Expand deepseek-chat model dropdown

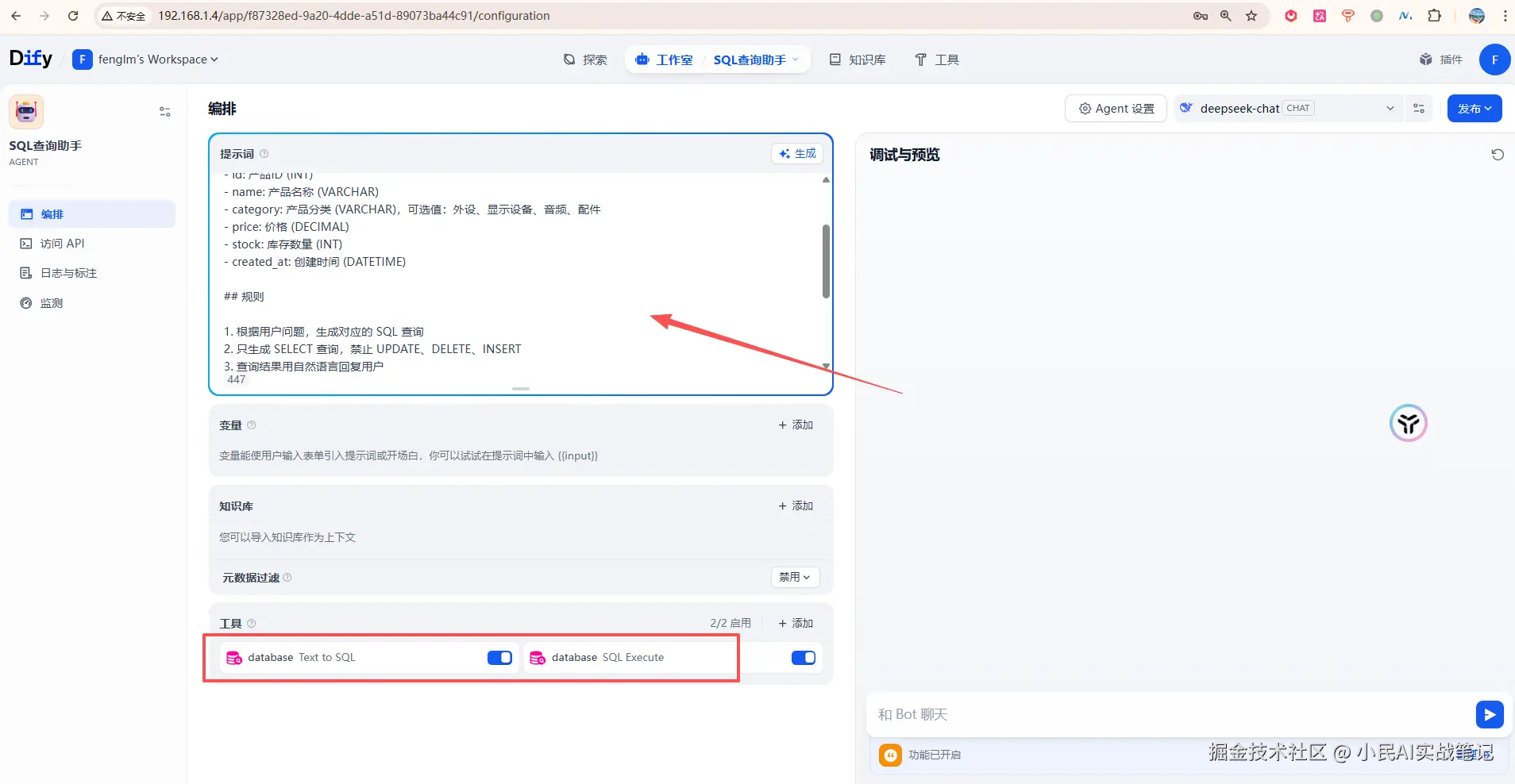(x=1287, y=109)
